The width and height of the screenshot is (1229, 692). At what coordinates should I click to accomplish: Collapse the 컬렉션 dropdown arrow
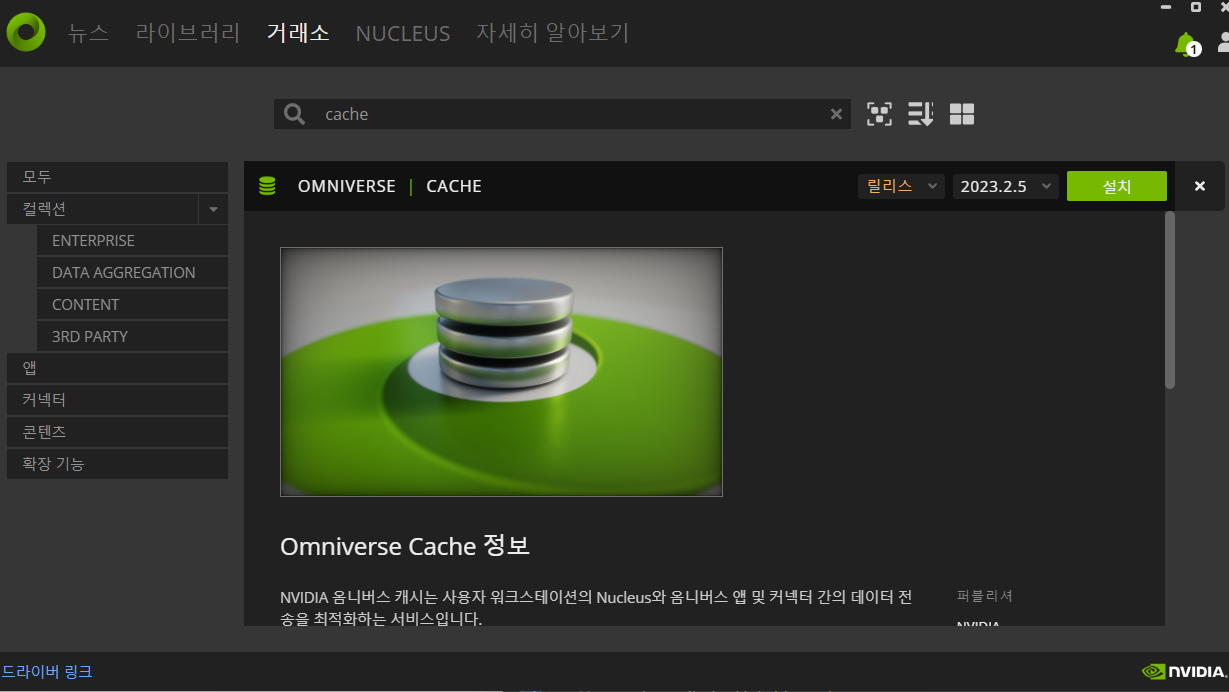point(213,209)
